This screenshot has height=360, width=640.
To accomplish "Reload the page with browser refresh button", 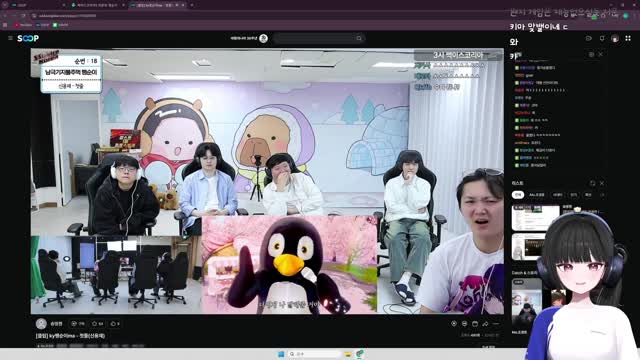I will pyautogui.click(x=23, y=16).
